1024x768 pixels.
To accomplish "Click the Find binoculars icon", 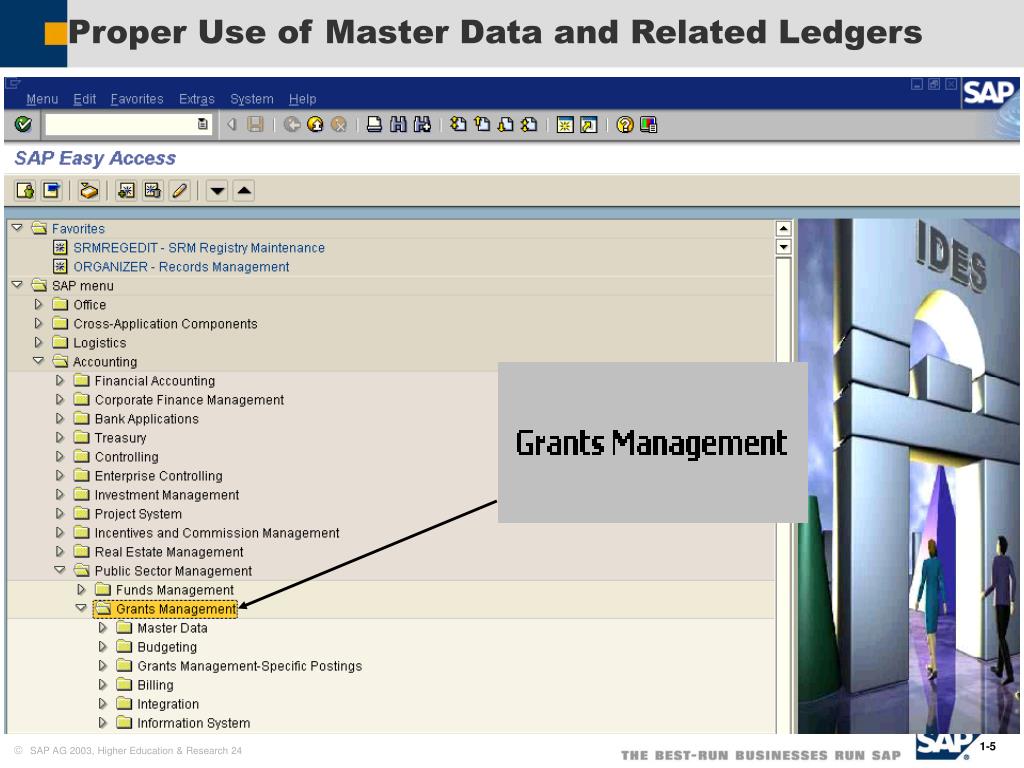I will point(398,124).
